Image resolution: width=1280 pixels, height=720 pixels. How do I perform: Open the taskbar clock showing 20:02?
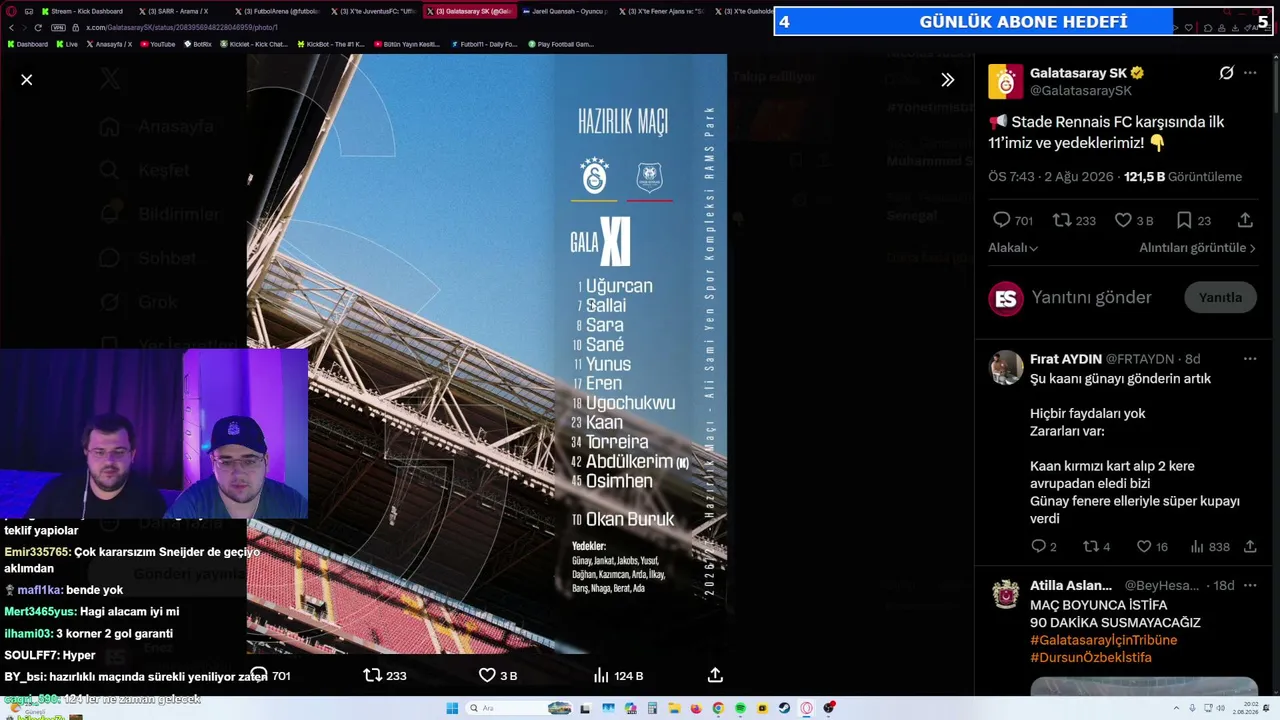coord(1247,708)
